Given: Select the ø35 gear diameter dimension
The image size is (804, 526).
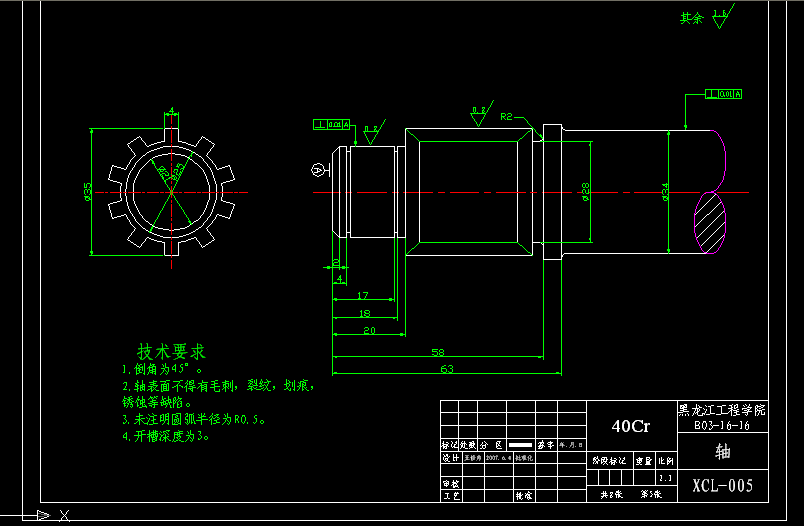Looking at the screenshot, I should [88, 191].
